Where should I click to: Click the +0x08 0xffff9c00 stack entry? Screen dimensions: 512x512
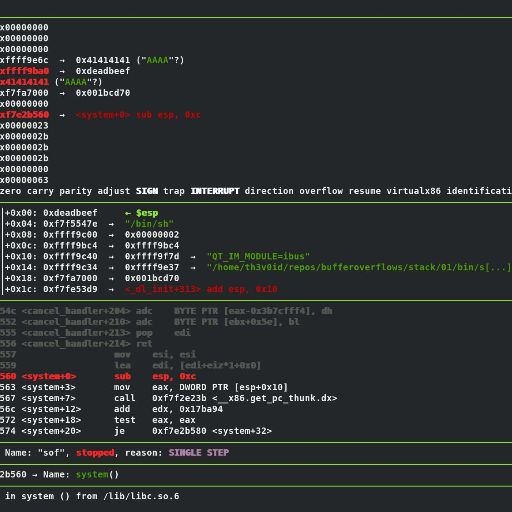51,235
